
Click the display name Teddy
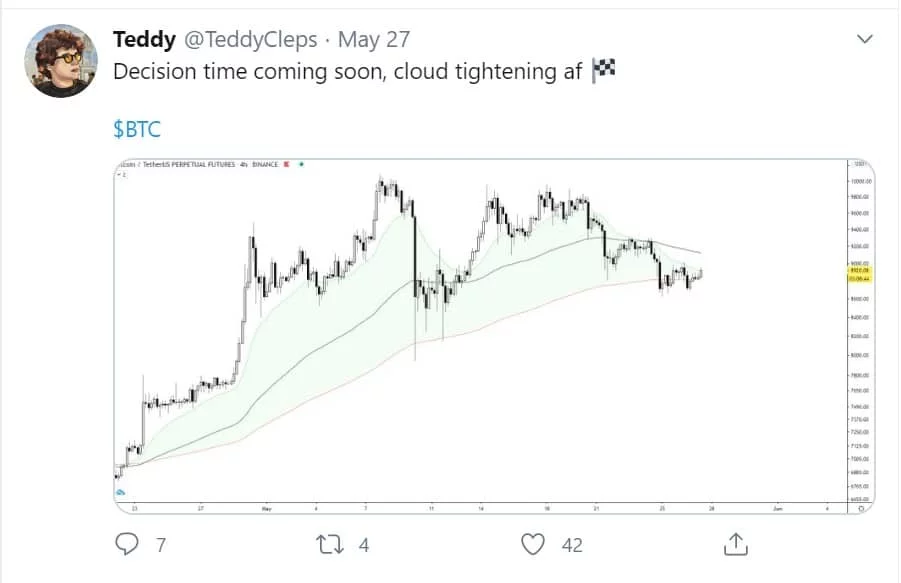144,40
